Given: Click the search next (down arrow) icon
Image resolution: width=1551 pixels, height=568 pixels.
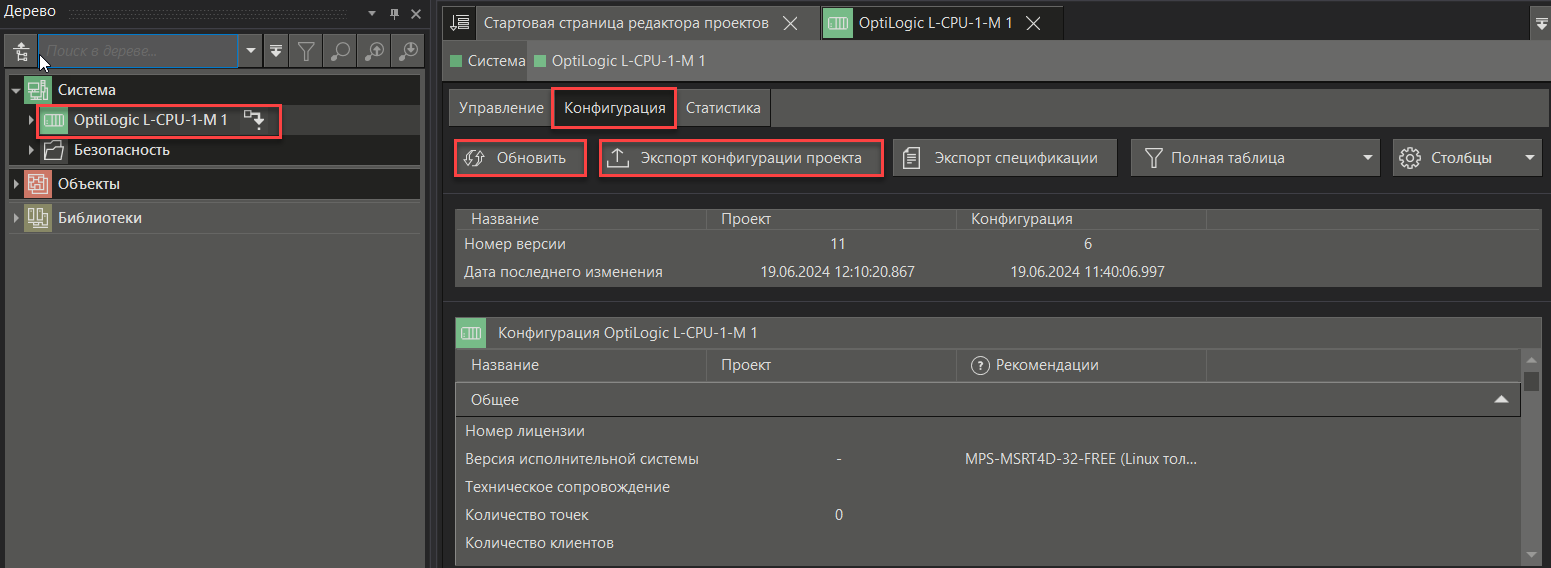Looking at the screenshot, I should click(x=409, y=50).
